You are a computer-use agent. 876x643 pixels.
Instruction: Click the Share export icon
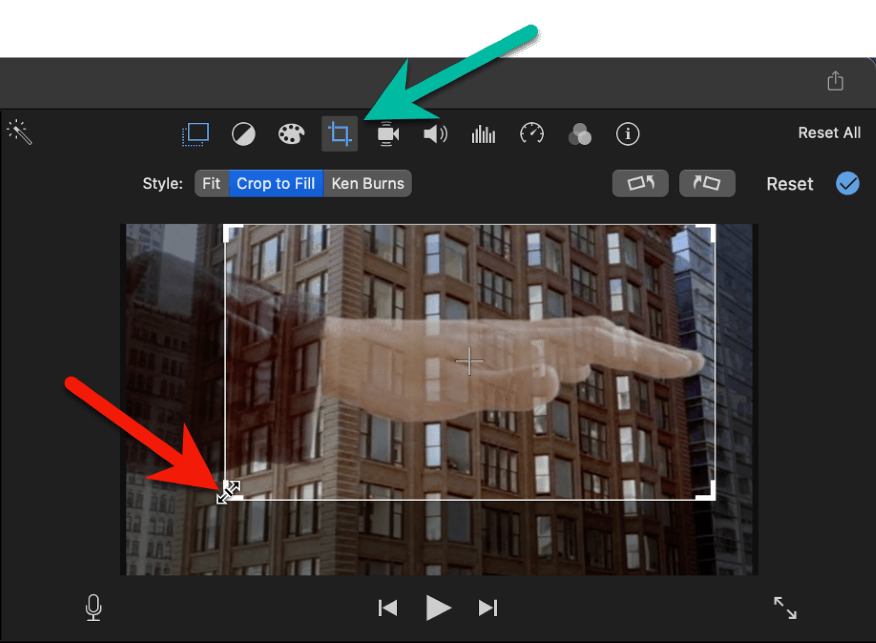tap(835, 80)
